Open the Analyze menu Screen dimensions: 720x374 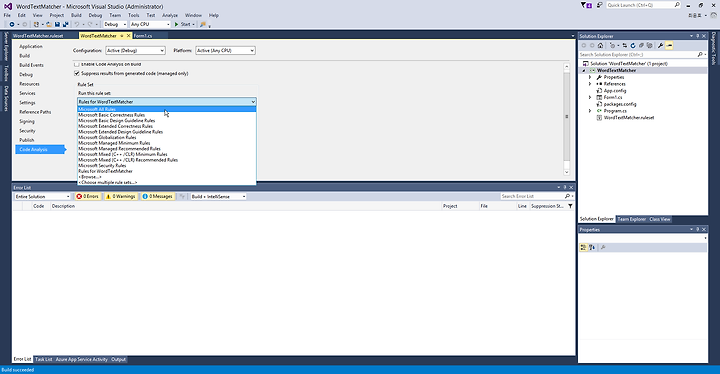point(169,15)
